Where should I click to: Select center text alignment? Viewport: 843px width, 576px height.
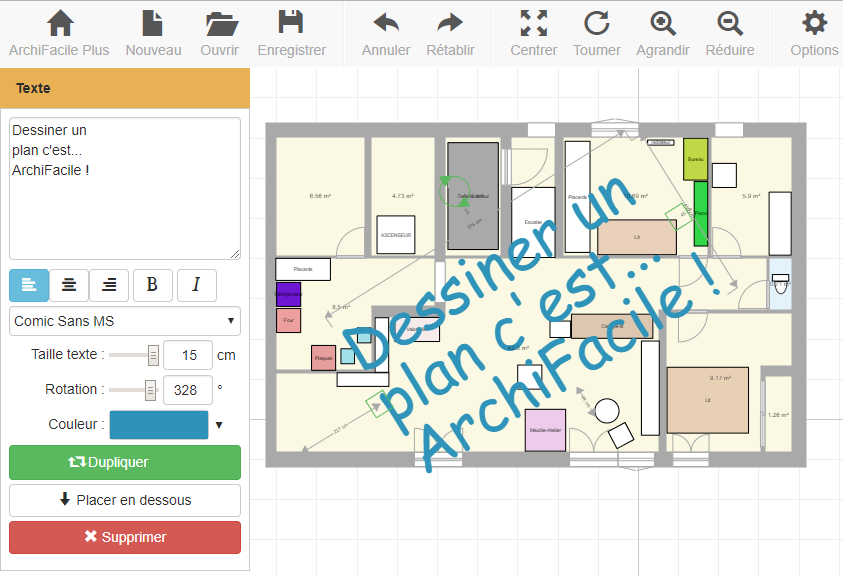point(69,285)
